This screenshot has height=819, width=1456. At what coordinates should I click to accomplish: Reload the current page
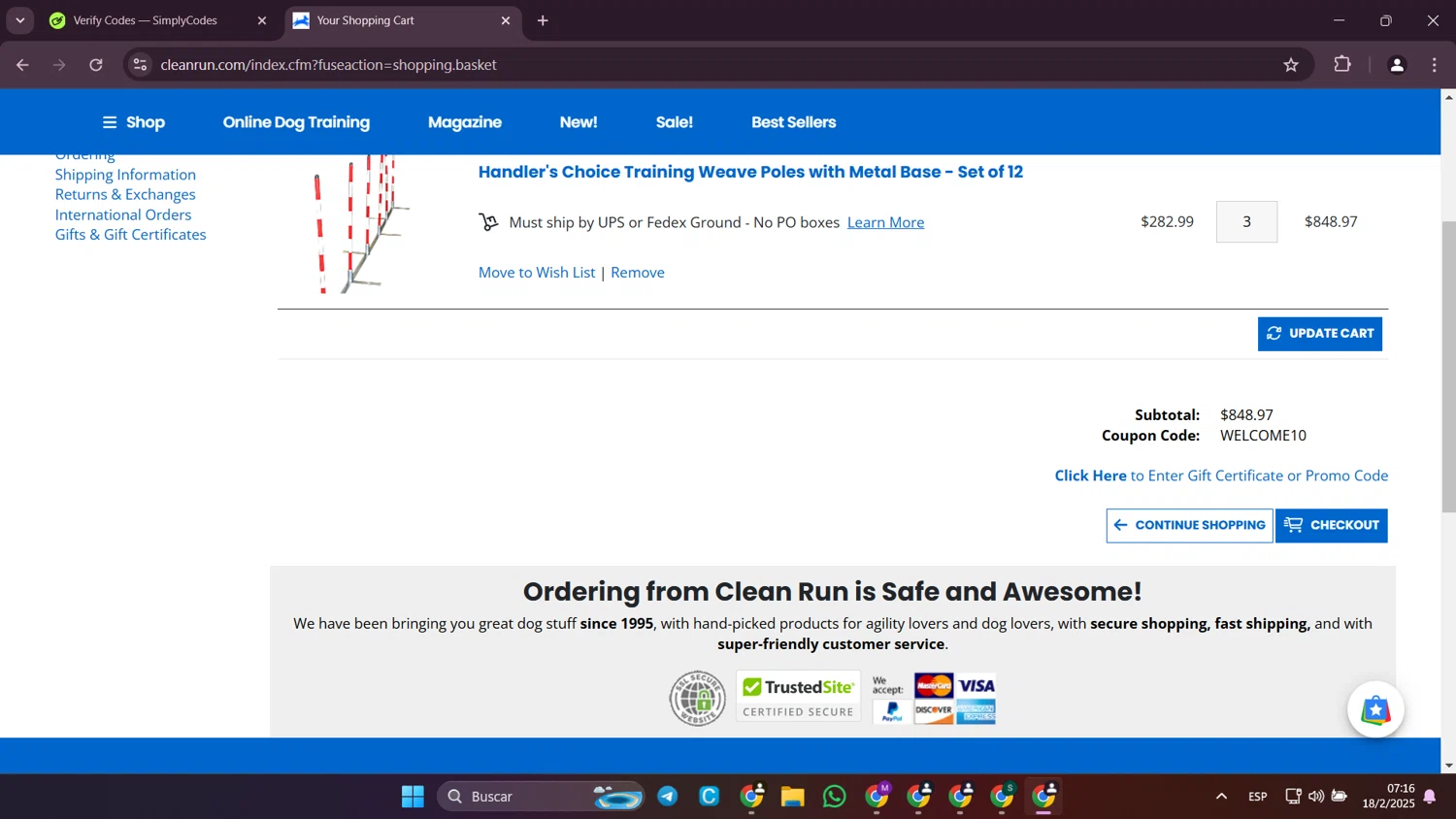click(x=96, y=65)
